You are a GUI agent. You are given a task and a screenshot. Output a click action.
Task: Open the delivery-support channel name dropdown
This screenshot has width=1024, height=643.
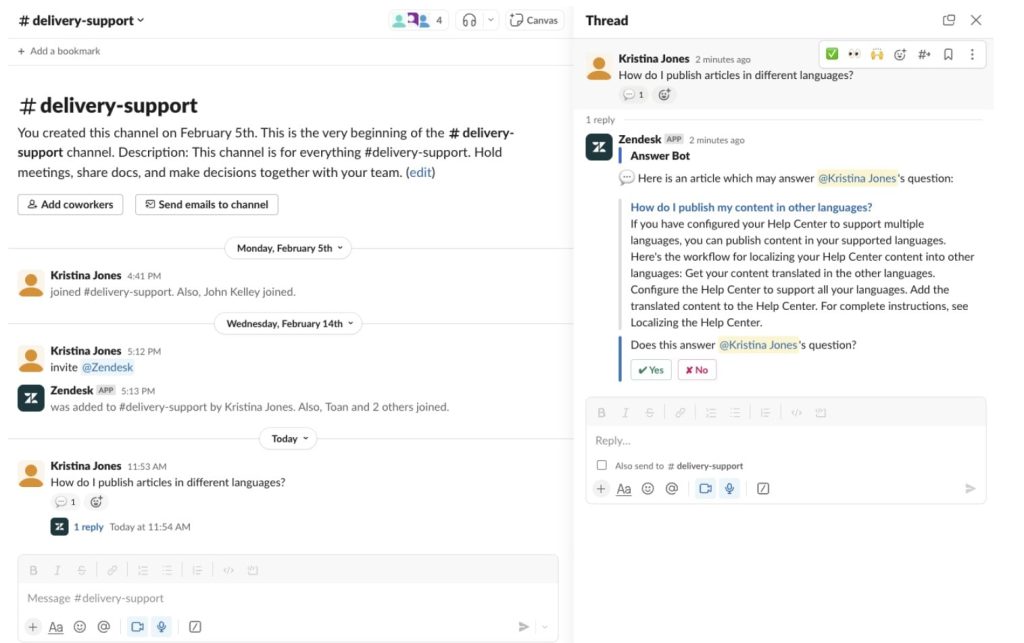(x=81, y=20)
